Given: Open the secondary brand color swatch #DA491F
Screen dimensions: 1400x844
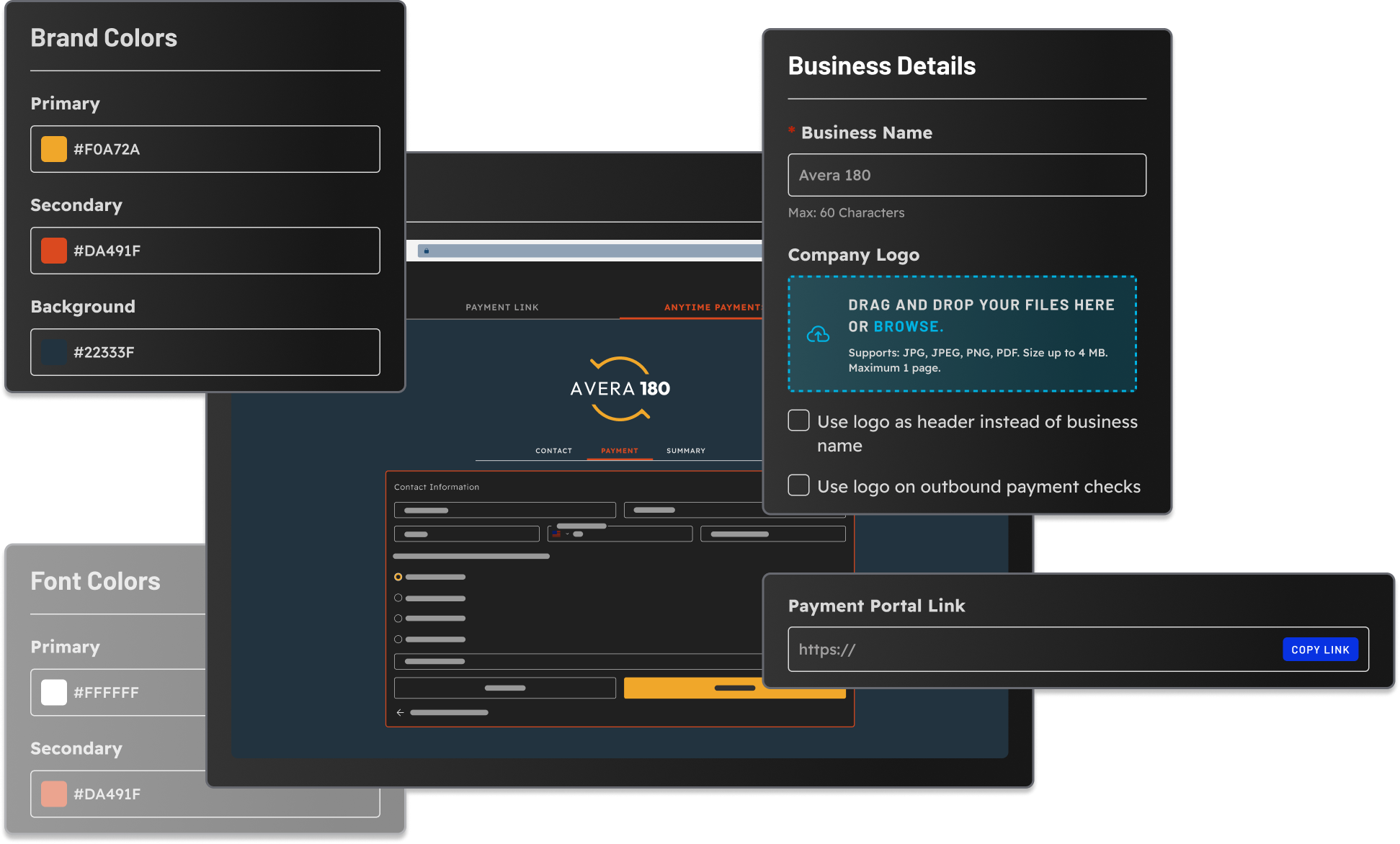Looking at the screenshot, I should [54, 251].
